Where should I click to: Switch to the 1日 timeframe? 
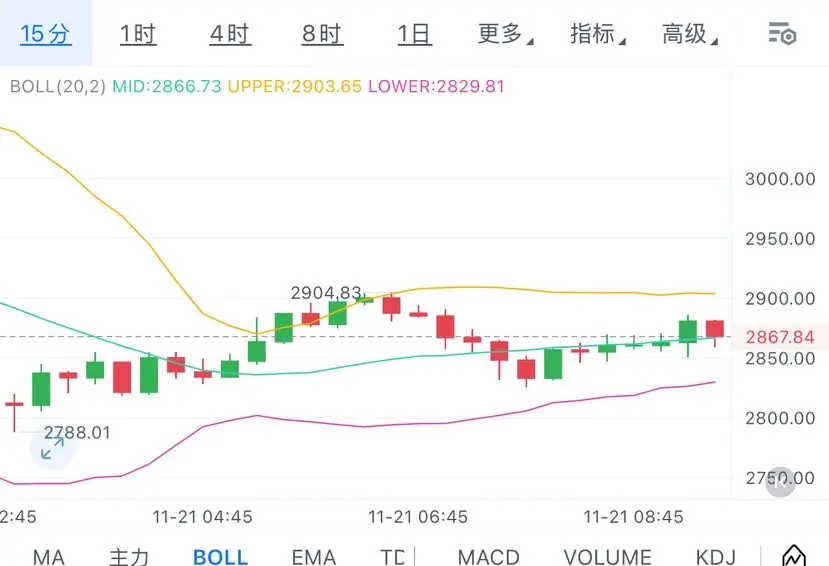click(x=414, y=34)
